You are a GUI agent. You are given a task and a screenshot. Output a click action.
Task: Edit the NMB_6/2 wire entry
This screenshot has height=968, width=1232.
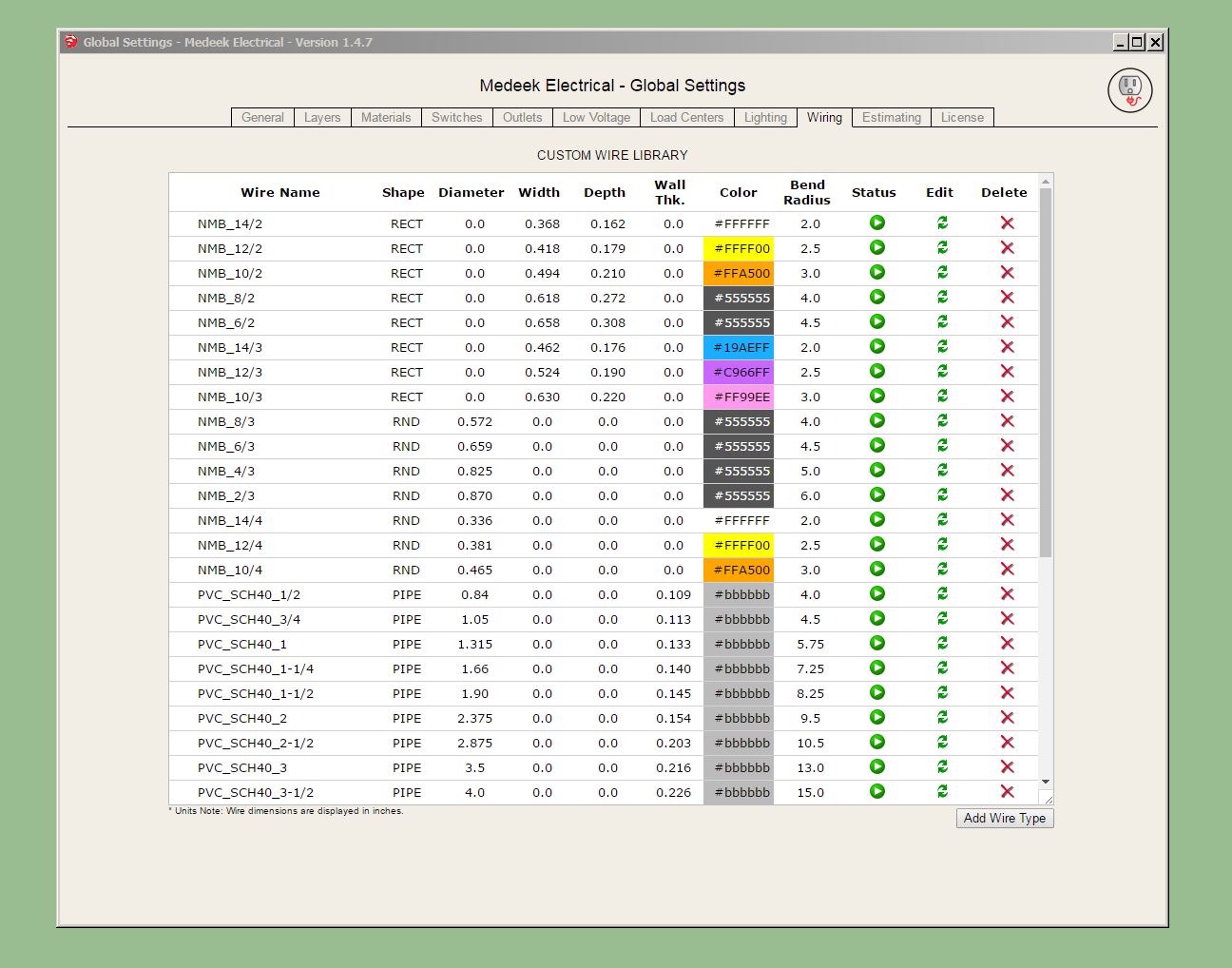pos(942,321)
